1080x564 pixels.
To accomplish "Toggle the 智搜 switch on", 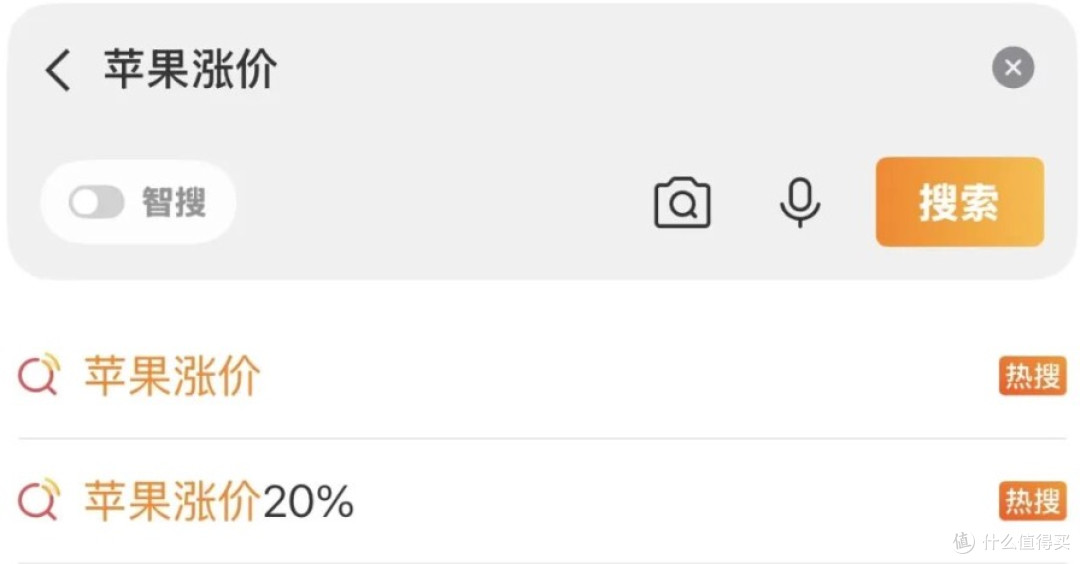I will click(x=96, y=202).
